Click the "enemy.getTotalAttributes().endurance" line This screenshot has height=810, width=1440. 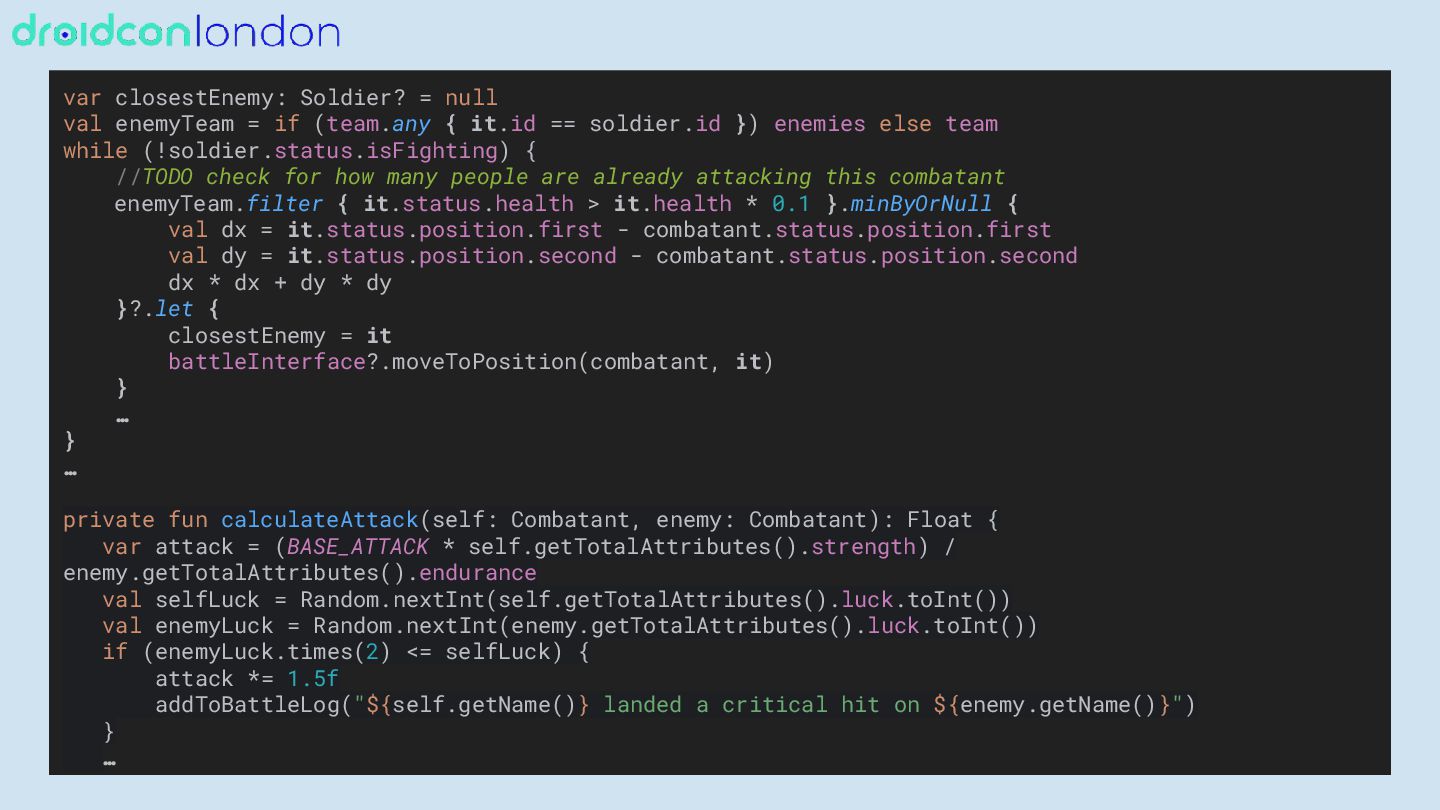coord(300,573)
